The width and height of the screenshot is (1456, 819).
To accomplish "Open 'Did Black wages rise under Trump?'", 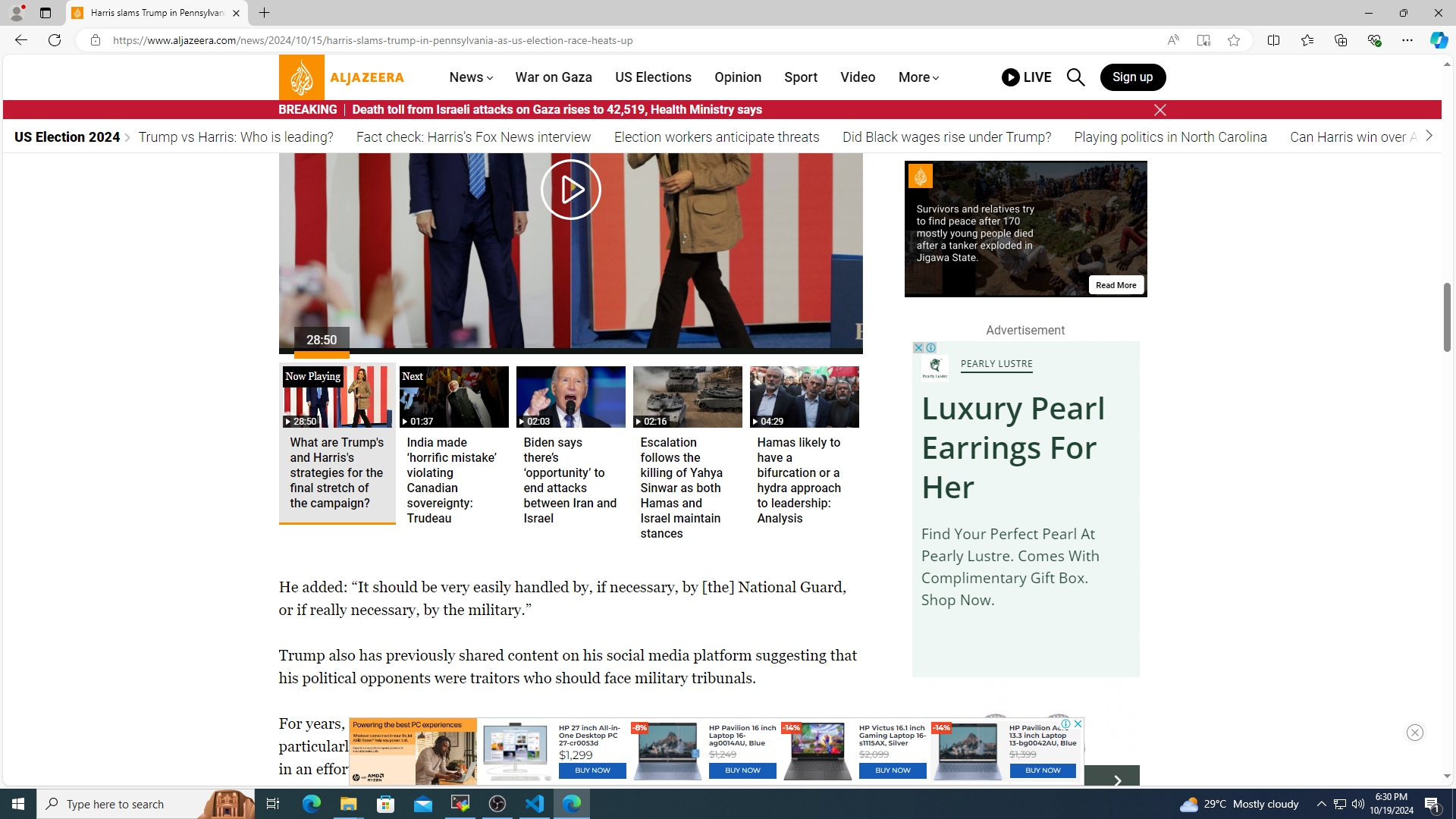I will tap(946, 137).
